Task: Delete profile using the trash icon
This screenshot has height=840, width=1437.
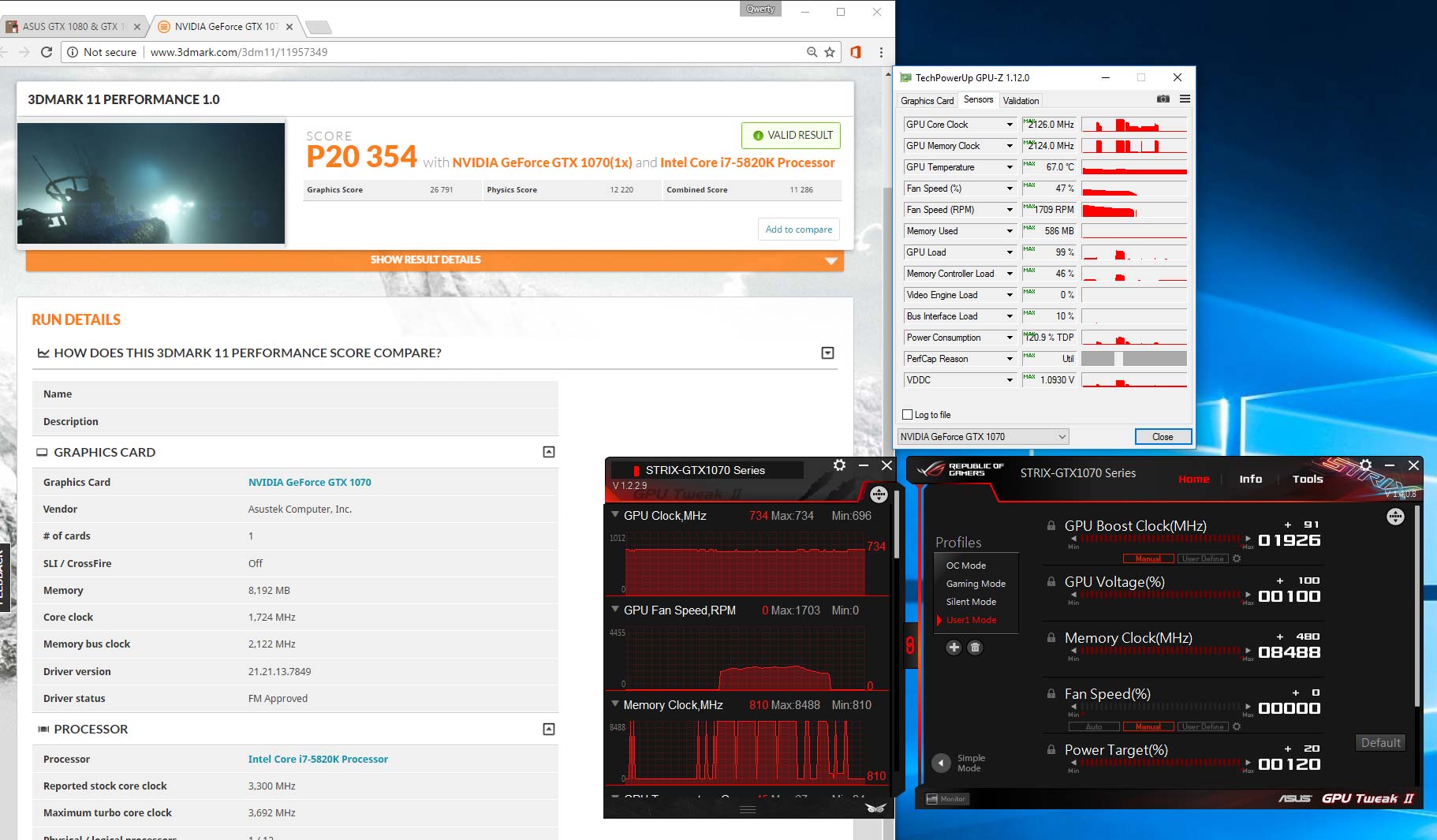Action: 975,648
